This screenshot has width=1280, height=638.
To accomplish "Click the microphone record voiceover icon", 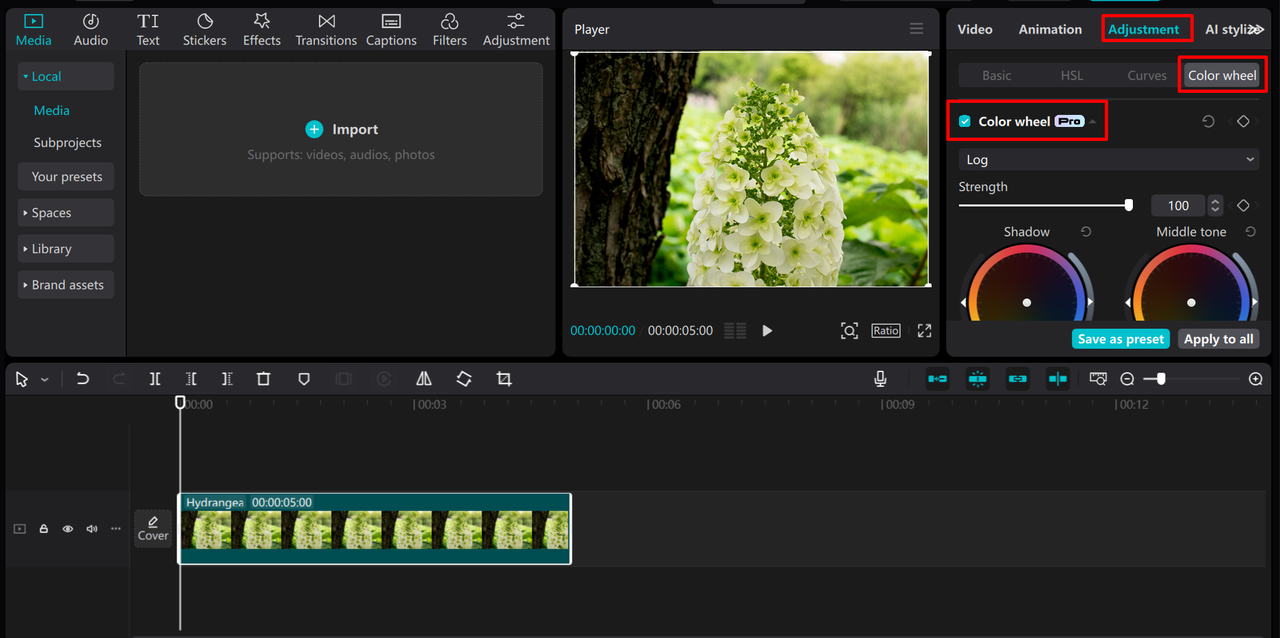I will pyautogui.click(x=880, y=379).
